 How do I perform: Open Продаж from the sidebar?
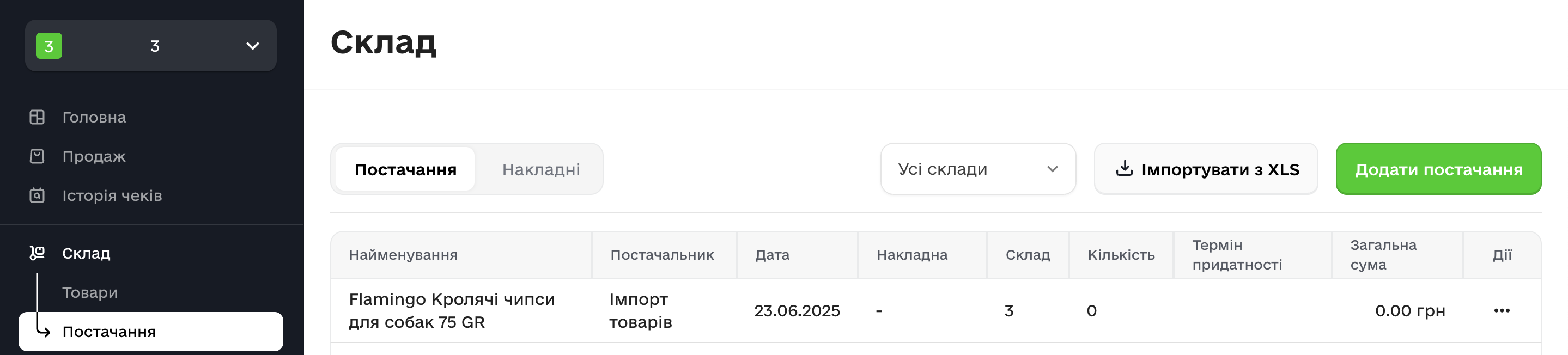[94, 156]
